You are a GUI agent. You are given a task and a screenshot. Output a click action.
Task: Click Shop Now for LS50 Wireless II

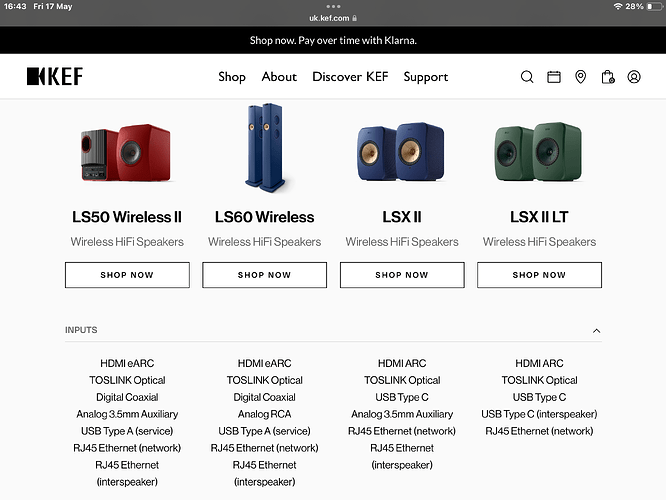pos(127,275)
